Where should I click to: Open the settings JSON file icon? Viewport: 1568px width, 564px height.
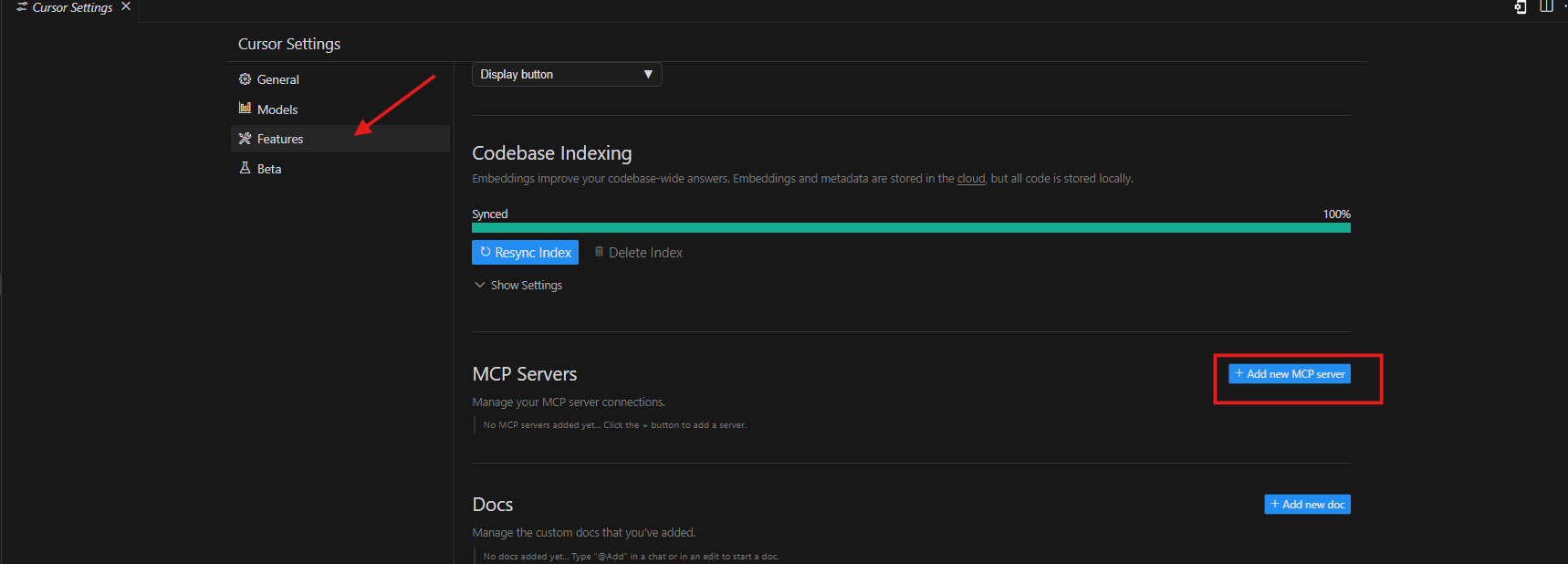pos(1521,6)
